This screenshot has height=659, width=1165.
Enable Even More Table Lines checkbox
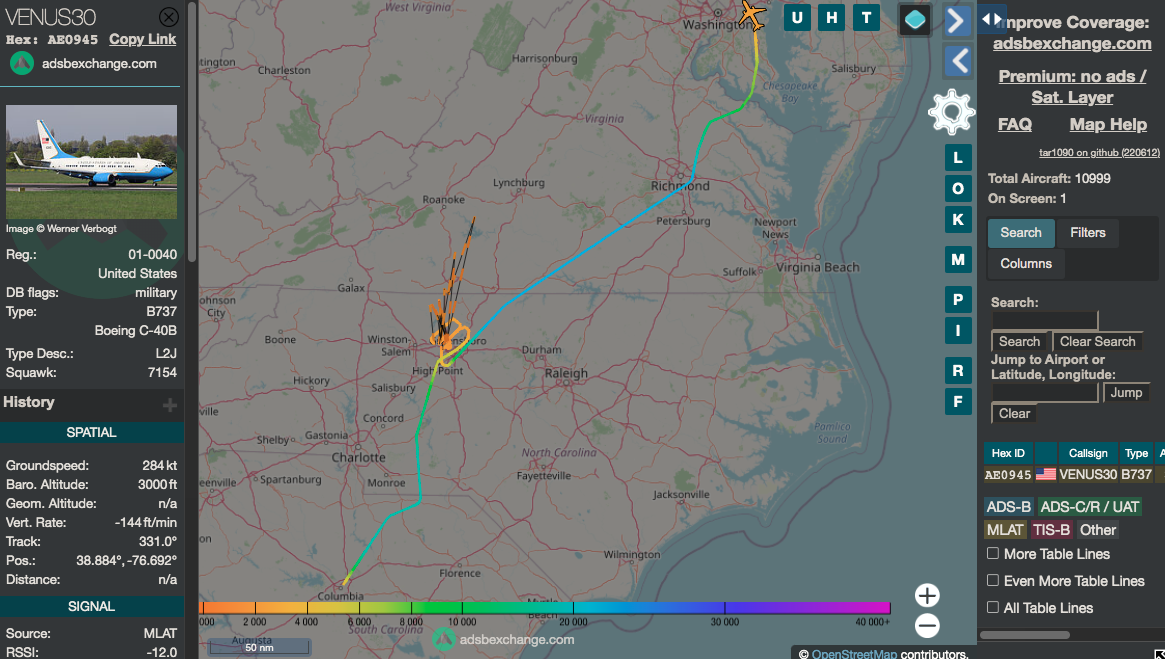tap(993, 580)
